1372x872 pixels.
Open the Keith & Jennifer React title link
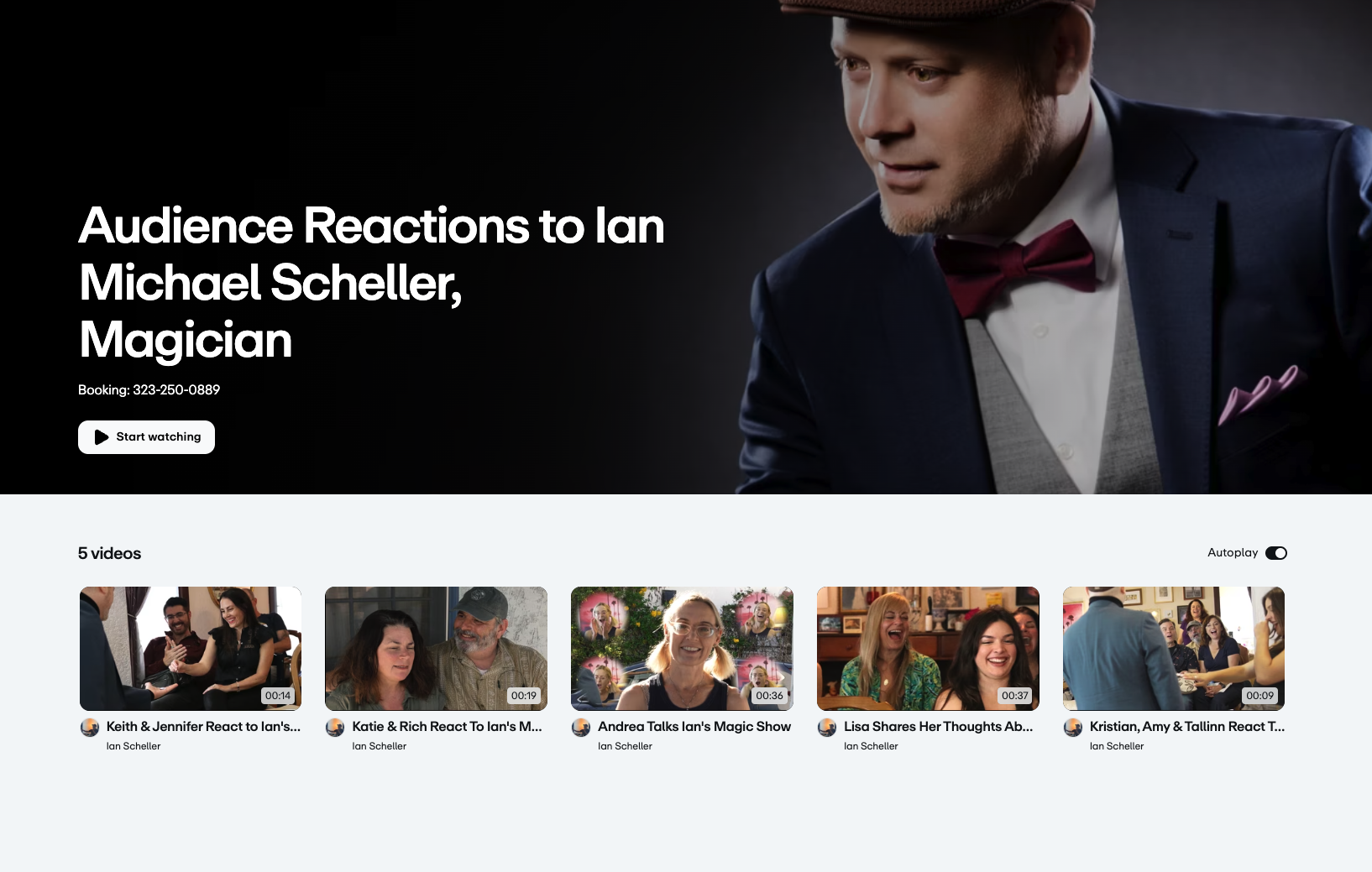pyautogui.click(x=203, y=727)
